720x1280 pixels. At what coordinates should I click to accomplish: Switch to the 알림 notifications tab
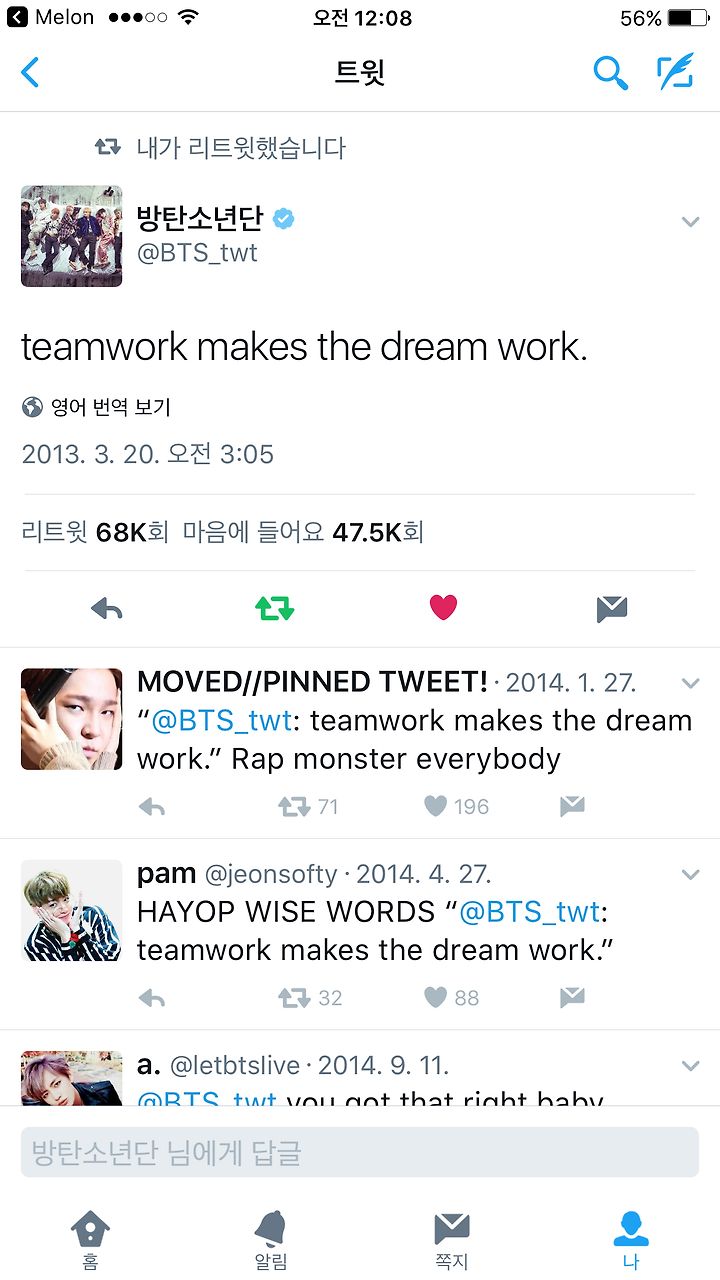coord(271,1239)
